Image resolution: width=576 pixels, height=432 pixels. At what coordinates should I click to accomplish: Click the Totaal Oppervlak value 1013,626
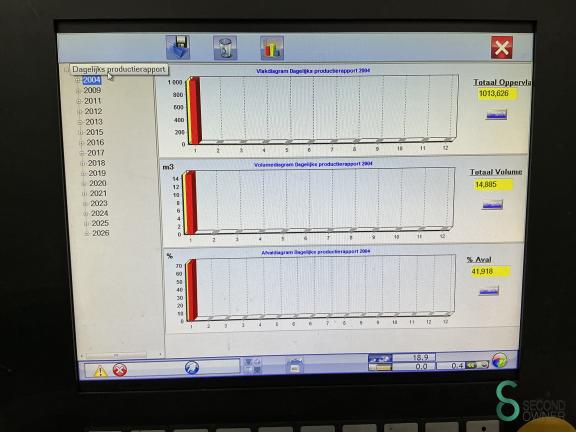pos(498,94)
